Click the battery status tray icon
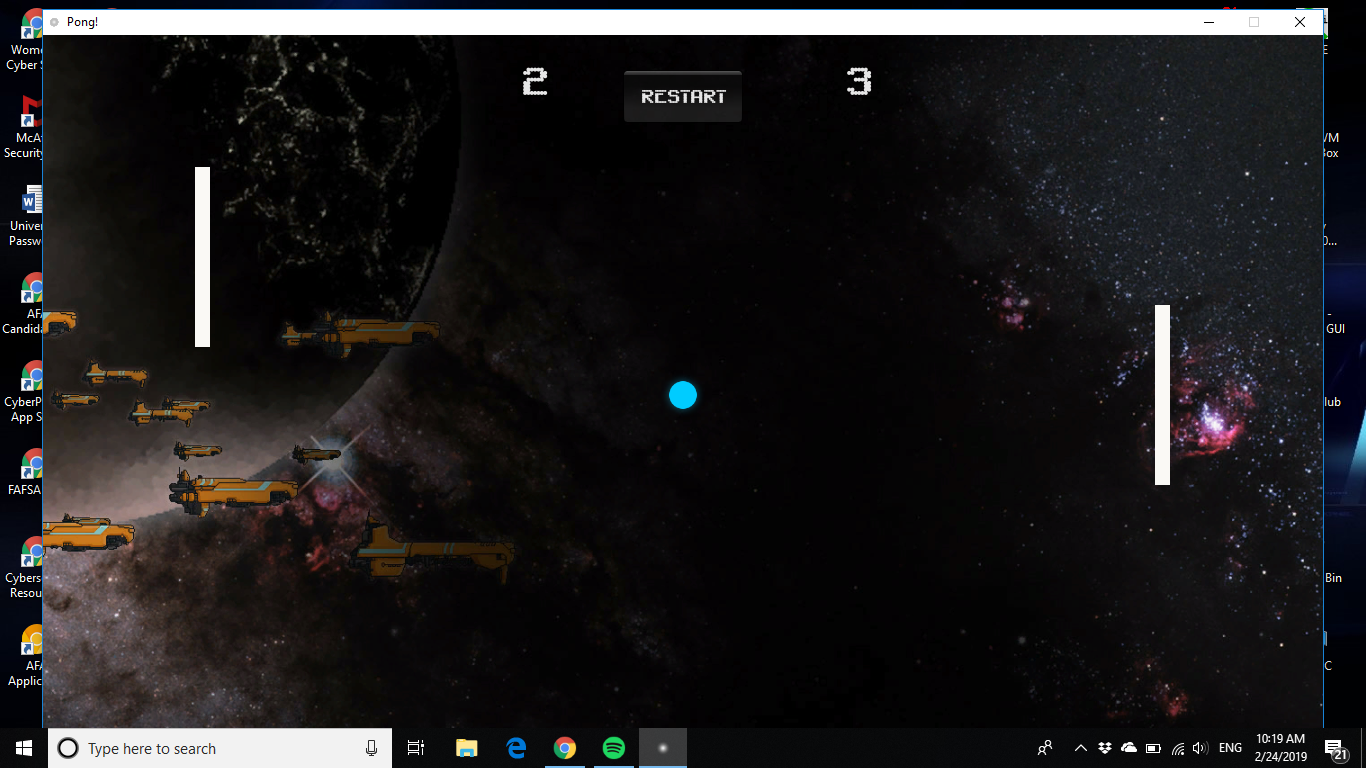 point(1153,748)
